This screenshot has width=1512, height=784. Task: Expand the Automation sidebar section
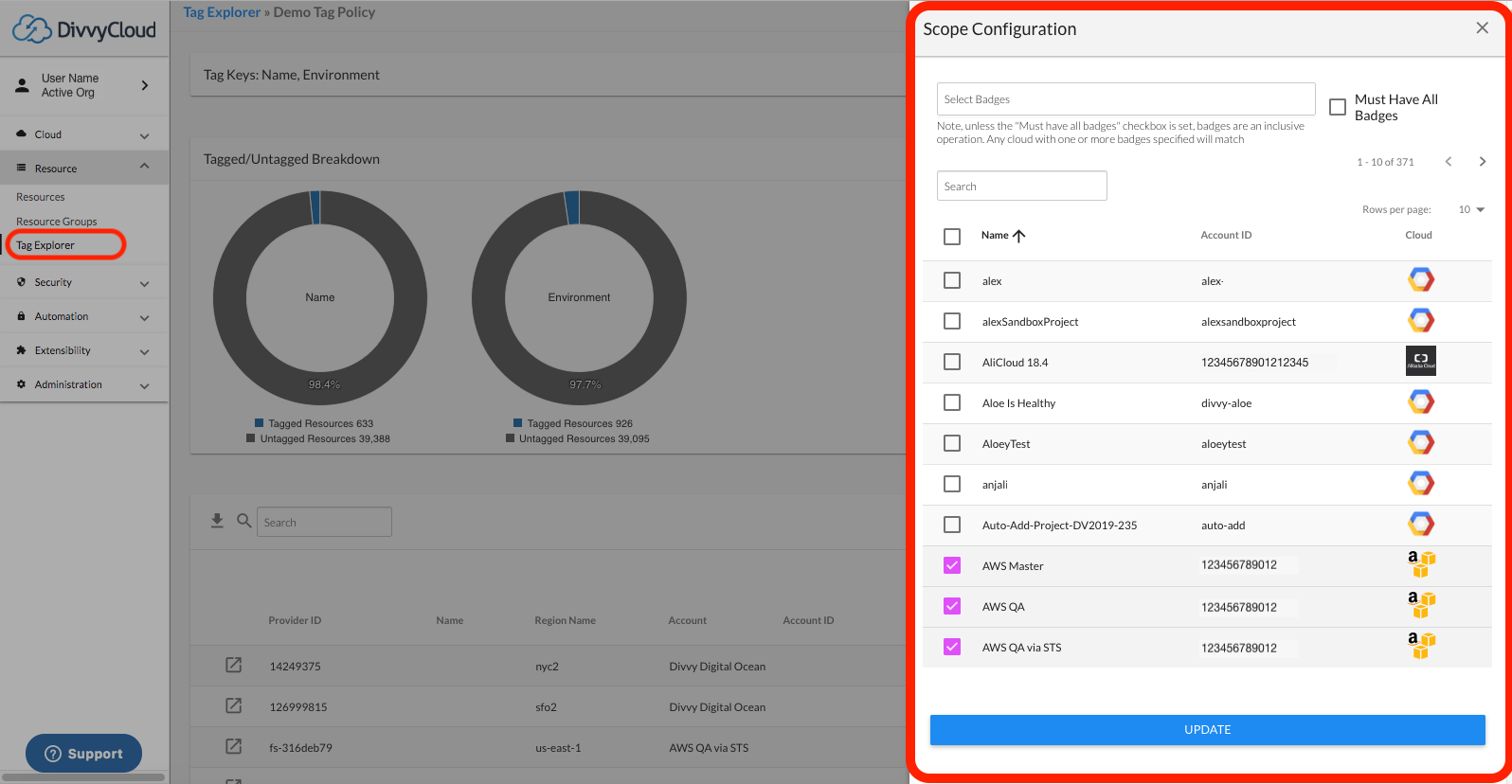point(144,317)
